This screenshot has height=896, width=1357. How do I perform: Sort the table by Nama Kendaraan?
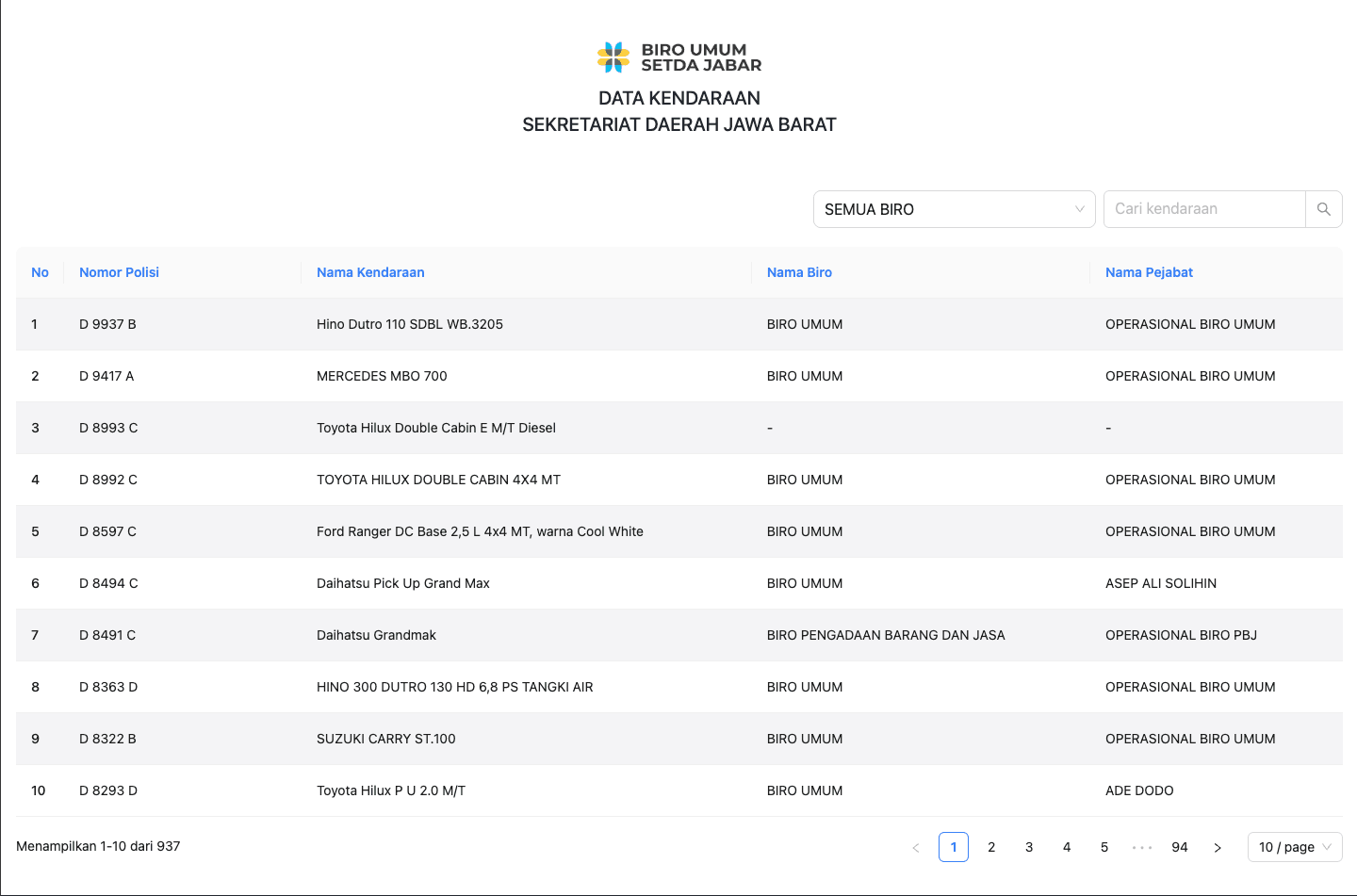point(370,272)
